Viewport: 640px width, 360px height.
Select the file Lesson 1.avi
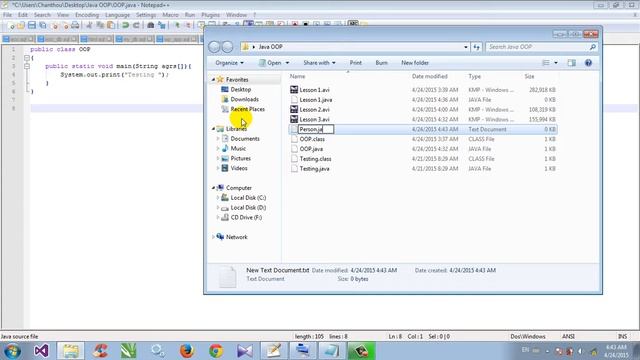pyautogui.click(x=314, y=90)
